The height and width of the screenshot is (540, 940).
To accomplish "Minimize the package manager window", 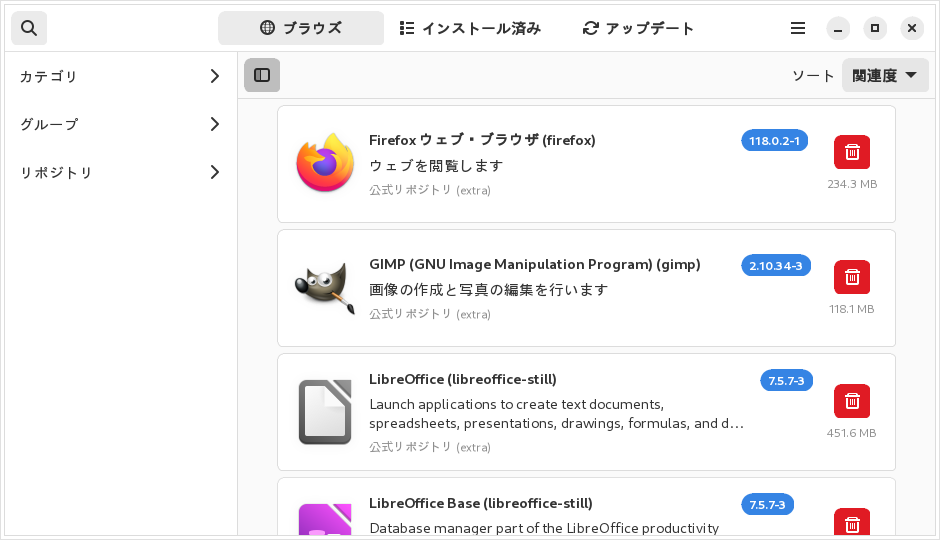I will coord(838,28).
